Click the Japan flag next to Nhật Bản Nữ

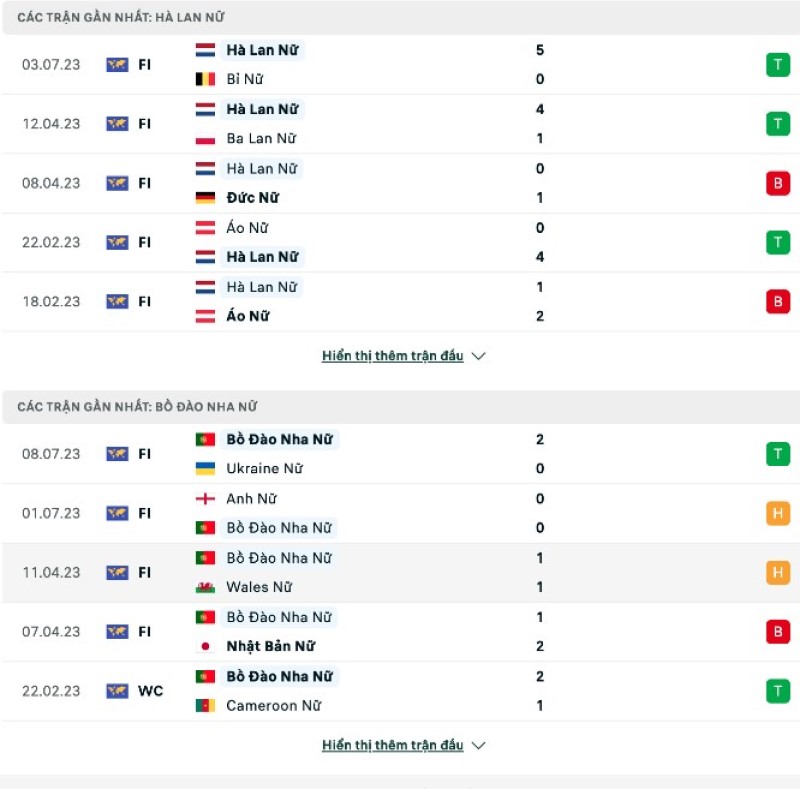click(x=205, y=647)
